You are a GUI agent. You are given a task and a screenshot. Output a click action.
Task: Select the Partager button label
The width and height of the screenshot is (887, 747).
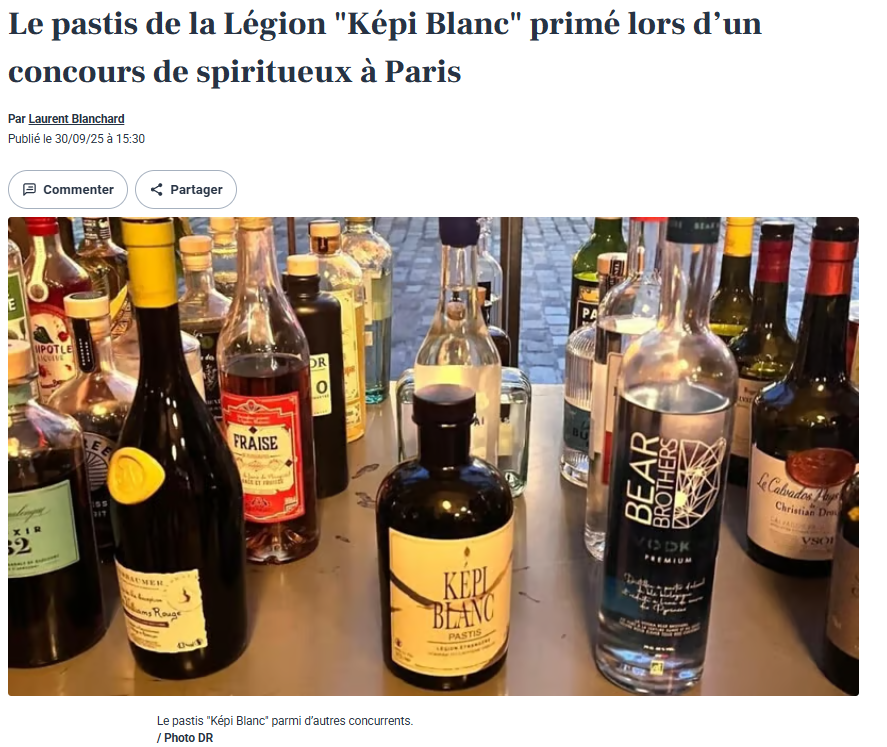(196, 189)
